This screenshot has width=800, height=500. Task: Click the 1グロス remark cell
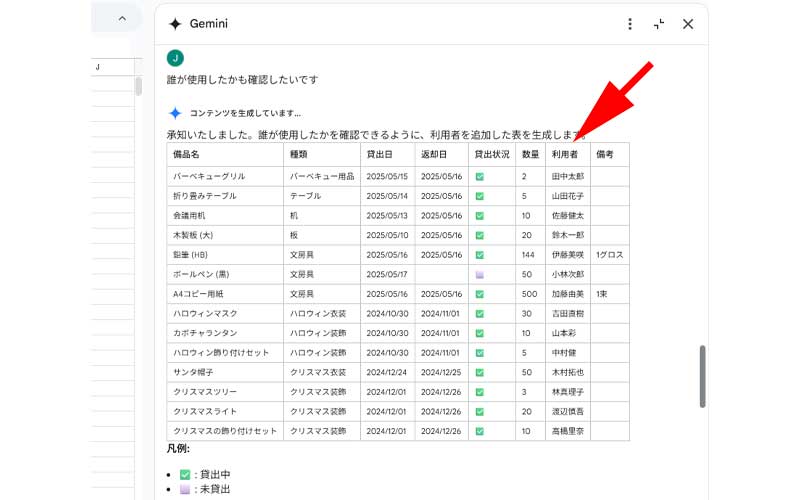click(609, 255)
